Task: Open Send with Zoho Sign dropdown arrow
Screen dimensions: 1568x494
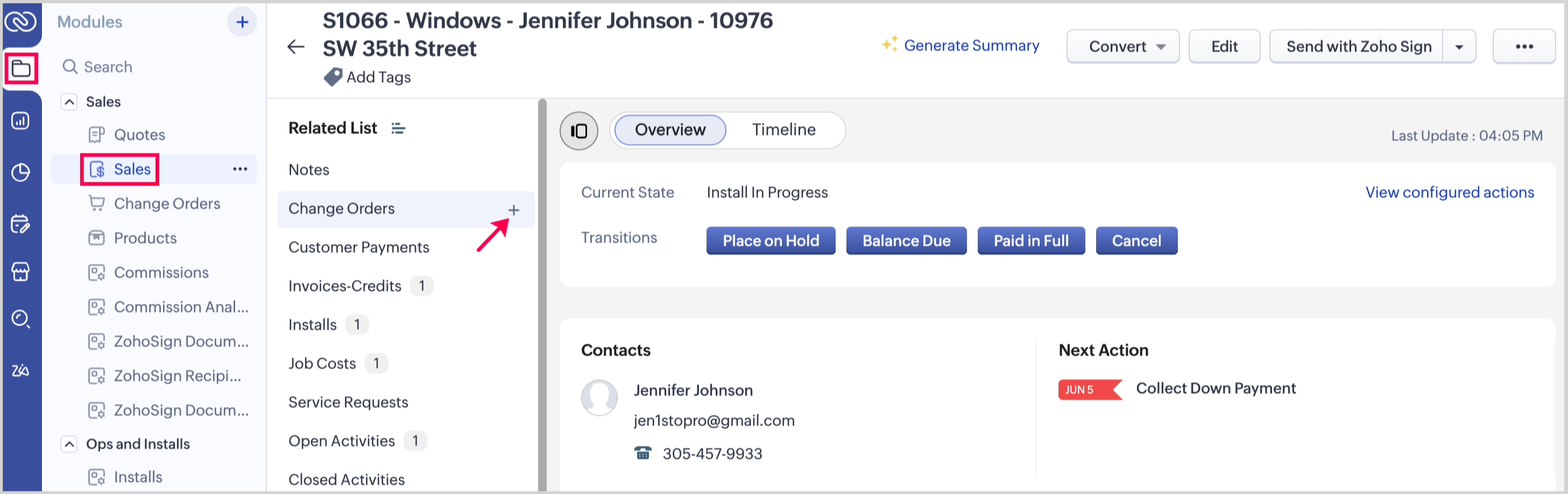Action: [1459, 47]
